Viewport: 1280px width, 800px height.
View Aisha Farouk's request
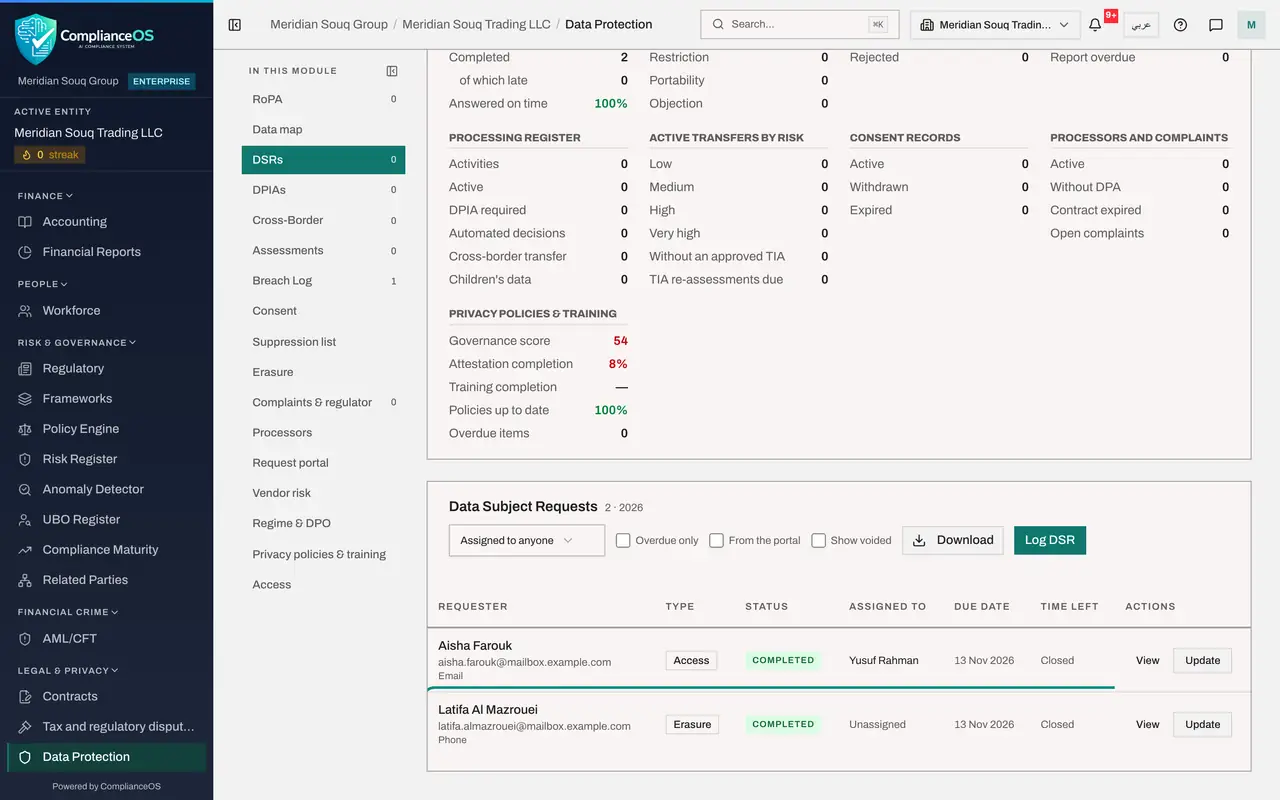pyautogui.click(x=1148, y=660)
